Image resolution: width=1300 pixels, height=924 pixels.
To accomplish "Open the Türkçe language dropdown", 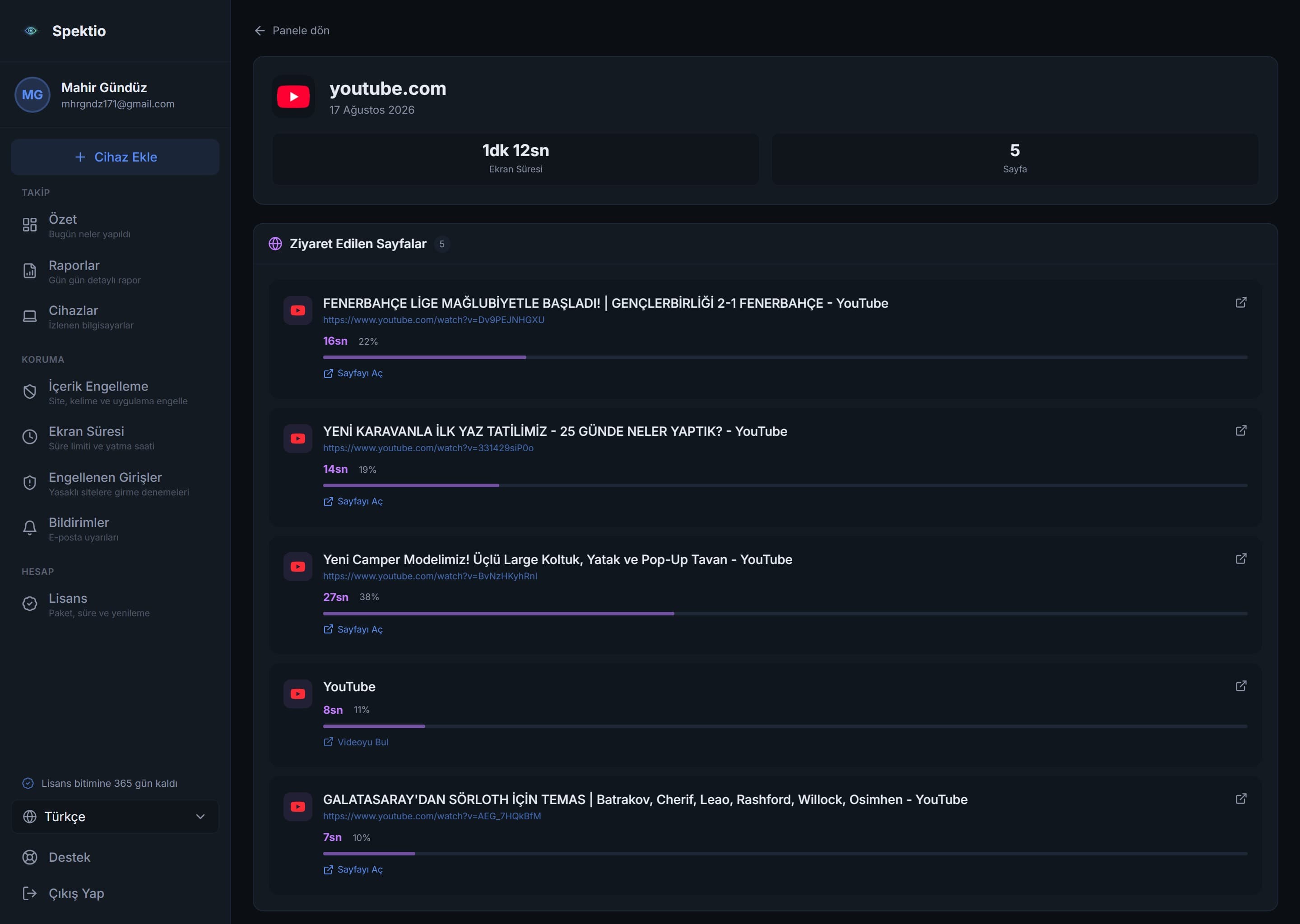I will click(115, 817).
